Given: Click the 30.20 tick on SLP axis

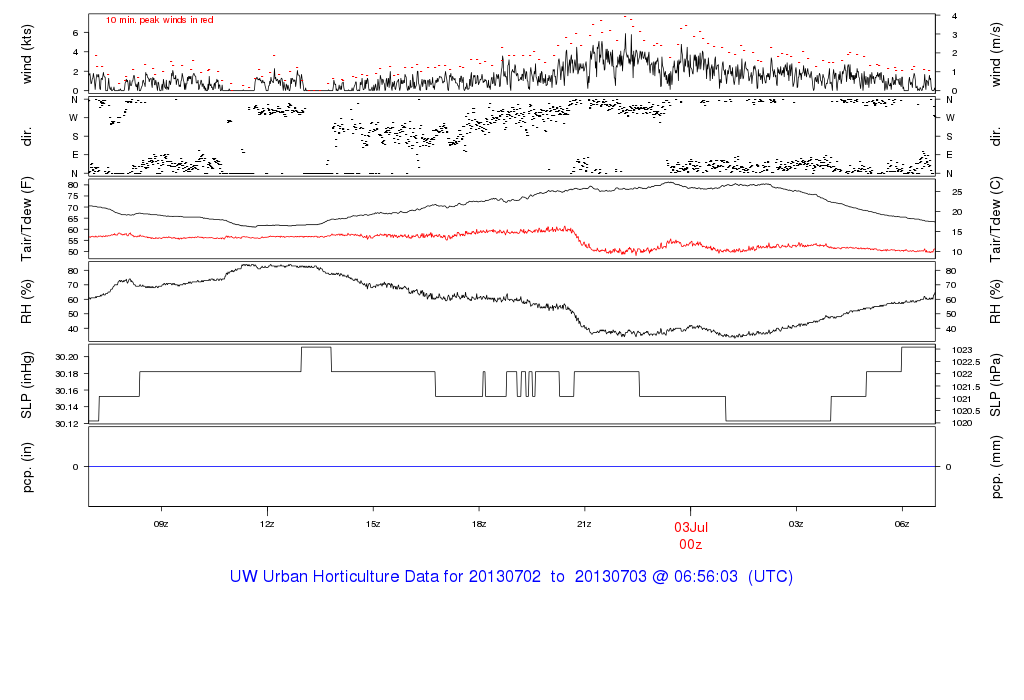Looking at the screenshot, I should tap(67, 357).
